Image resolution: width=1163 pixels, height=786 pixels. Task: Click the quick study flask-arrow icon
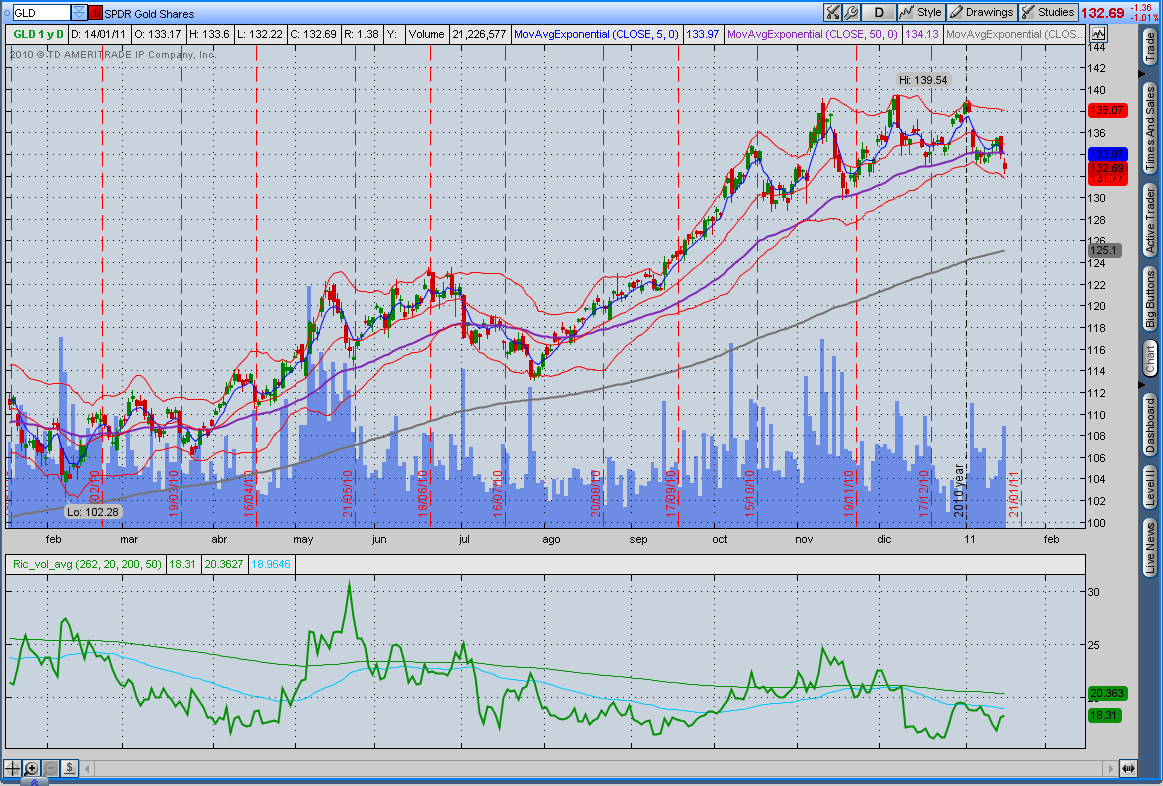point(833,13)
